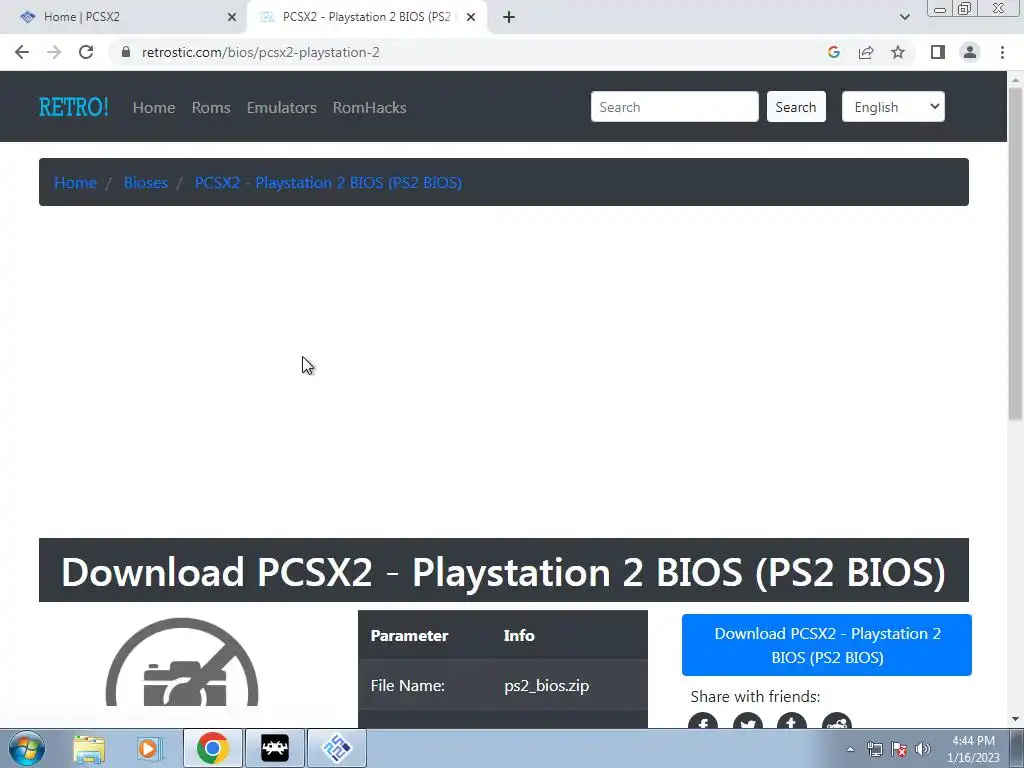The height and width of the screenshot is (768, 1024).
Task: Click the RETRO! site logo
Action: pyautogui.click(x=74, y=107)
